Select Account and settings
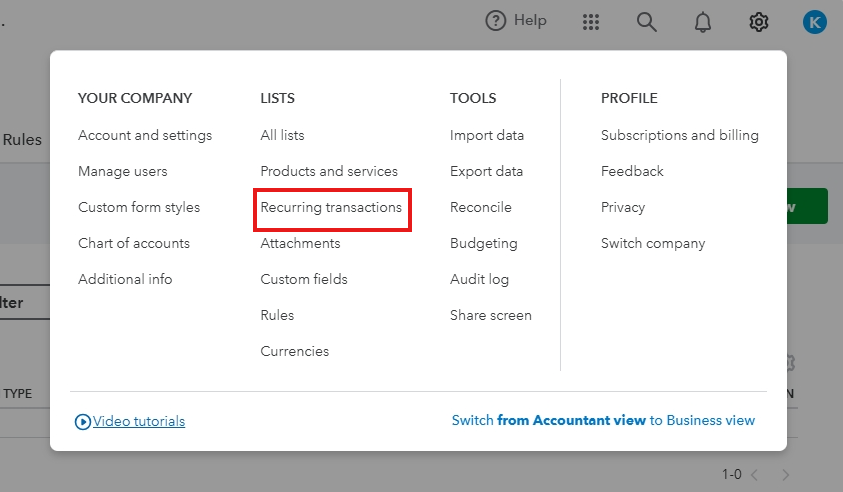Viewport: 843px width, 492px height. [145, 135]
